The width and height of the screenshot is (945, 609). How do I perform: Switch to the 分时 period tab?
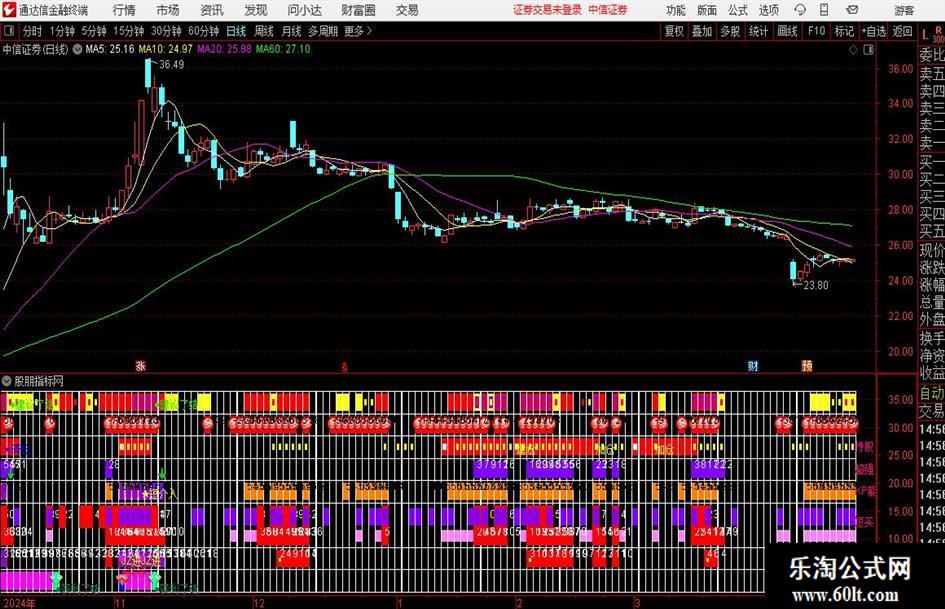(x=33, y=31)
